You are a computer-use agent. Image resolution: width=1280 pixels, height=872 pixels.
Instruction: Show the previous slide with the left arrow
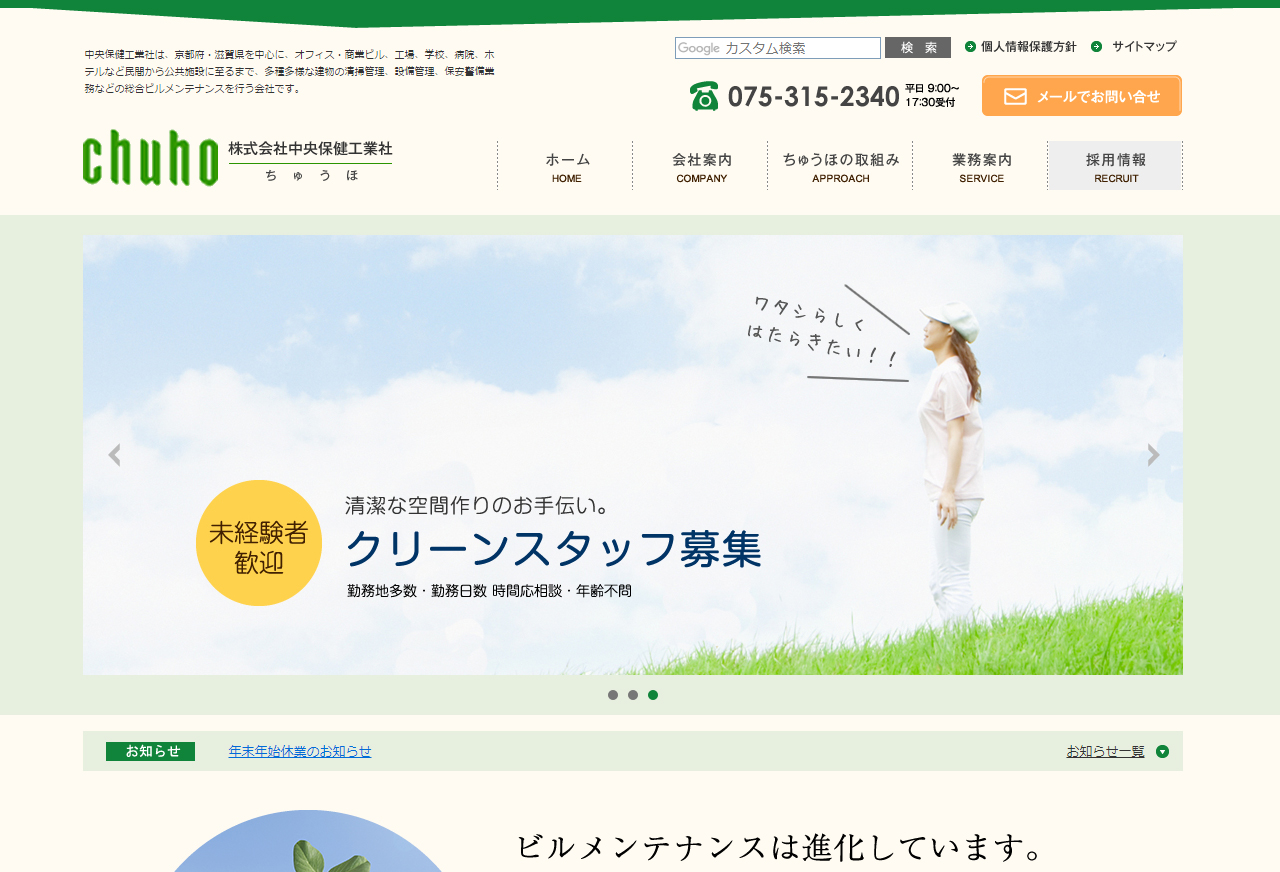(x=114, y=455)
